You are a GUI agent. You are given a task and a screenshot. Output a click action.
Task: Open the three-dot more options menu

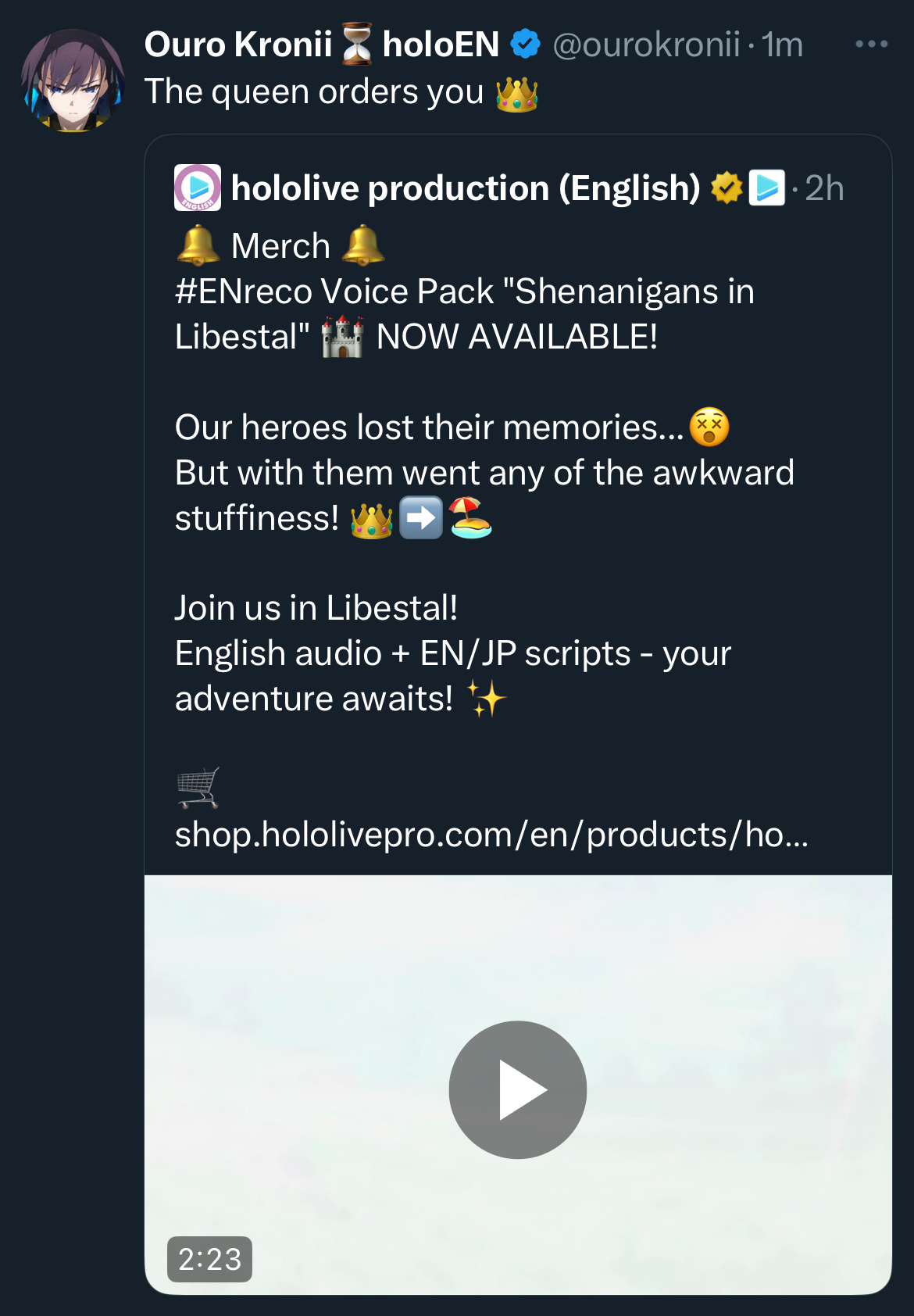point(871,45)
